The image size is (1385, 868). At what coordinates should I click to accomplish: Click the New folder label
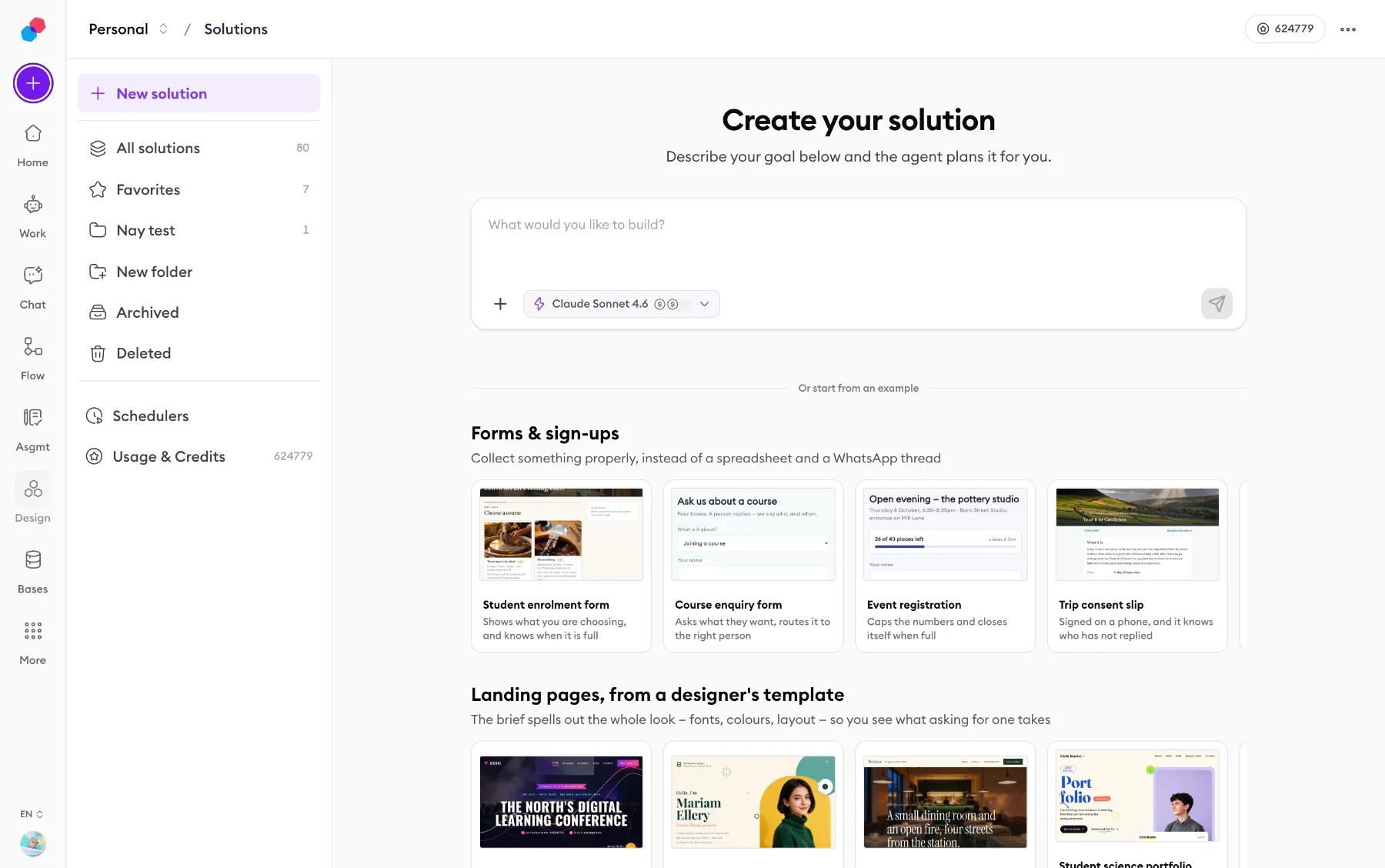(155, 272)
